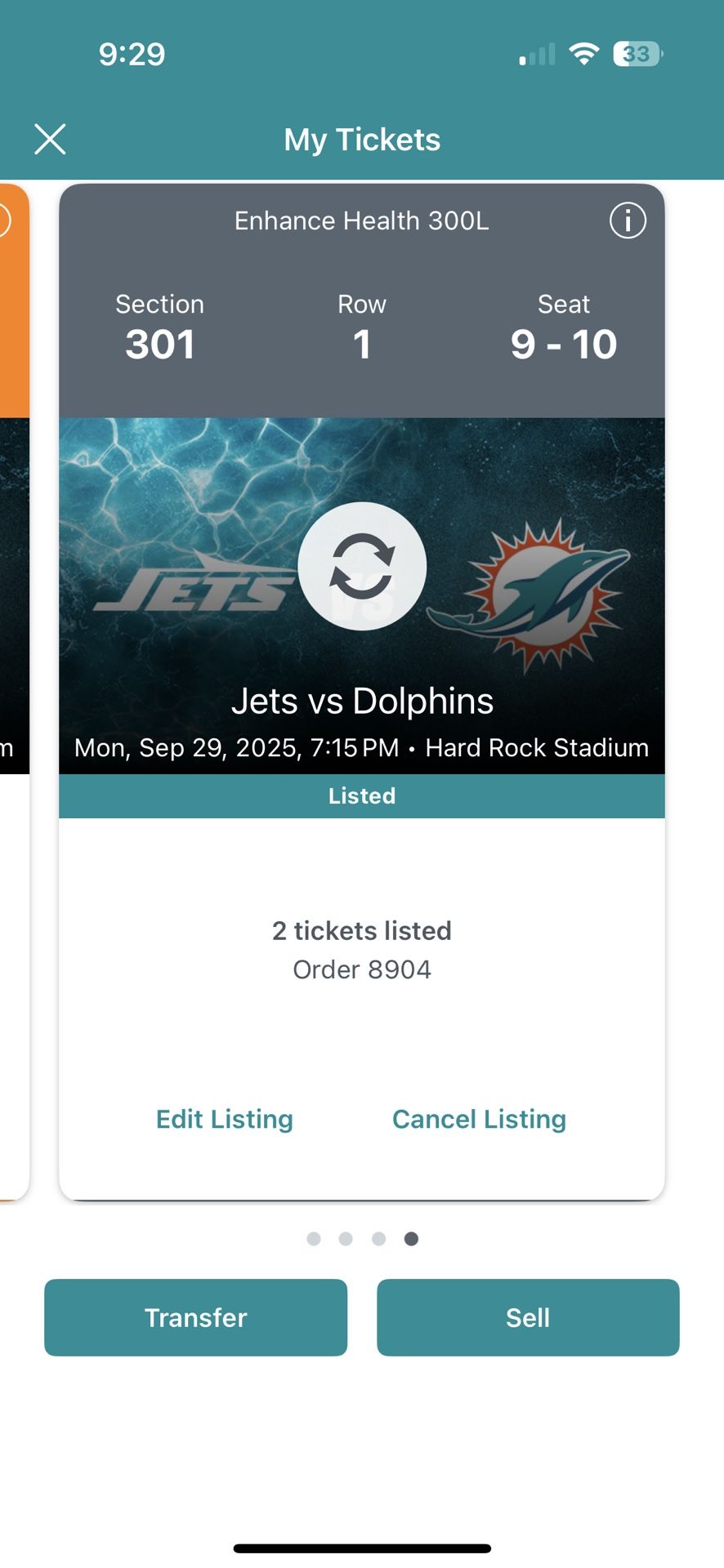Tap the Wi-Fi status icon
The width and height of the screenshot is (724, 1568).
[583, 54]
